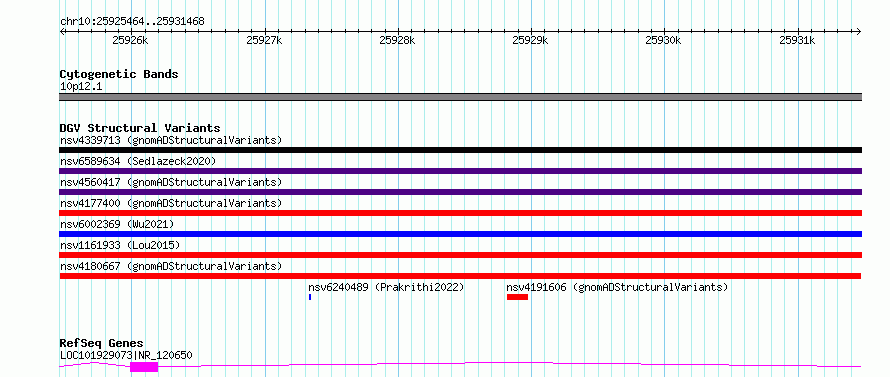Click the right arrowhead of the ruler
This screenshot has width=890, height=377.
[859, 31]
